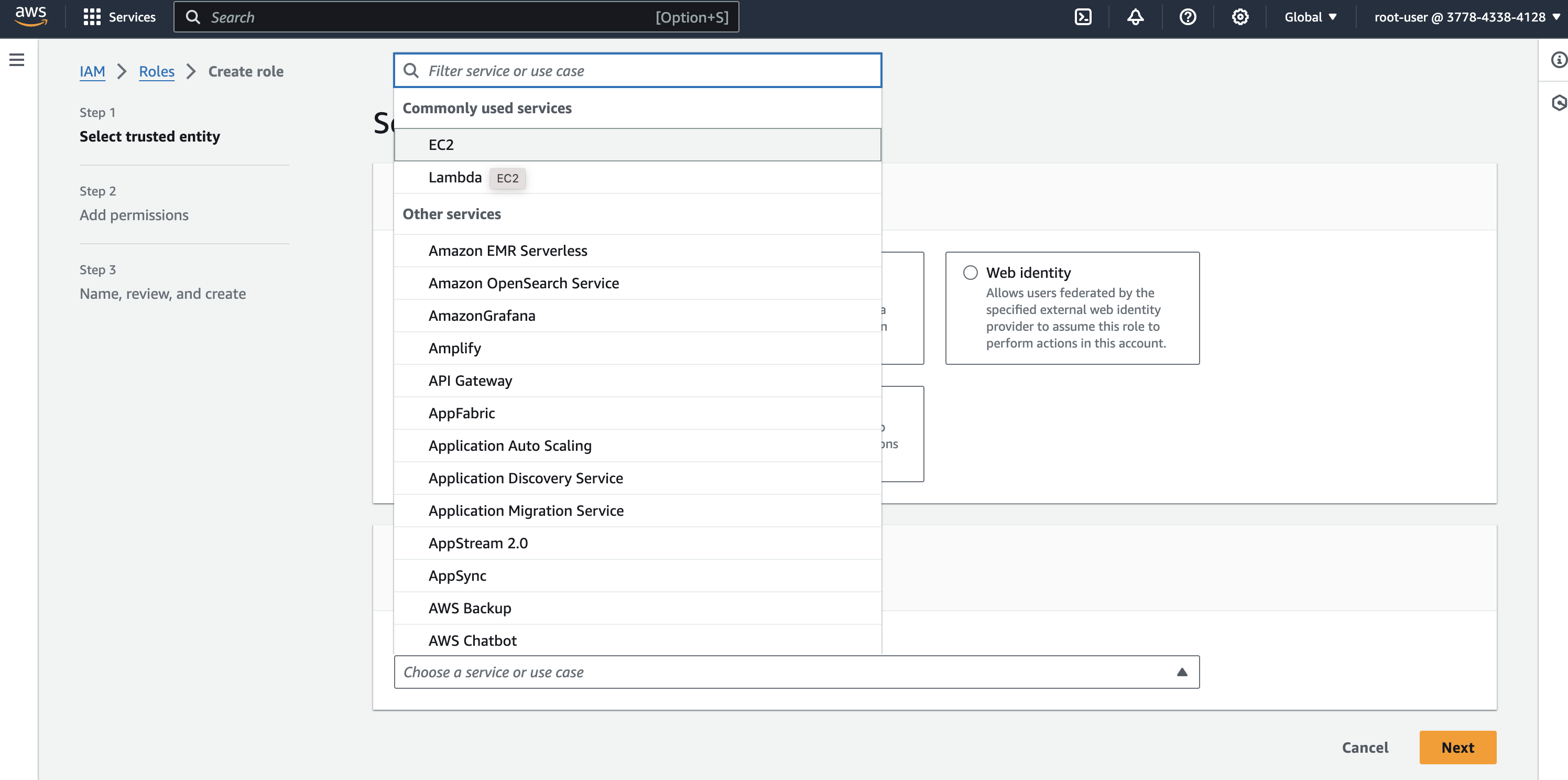Pick API Gateway from other services
The image size is (1568, 780).
pyautogui.click(x=470, y=381)
